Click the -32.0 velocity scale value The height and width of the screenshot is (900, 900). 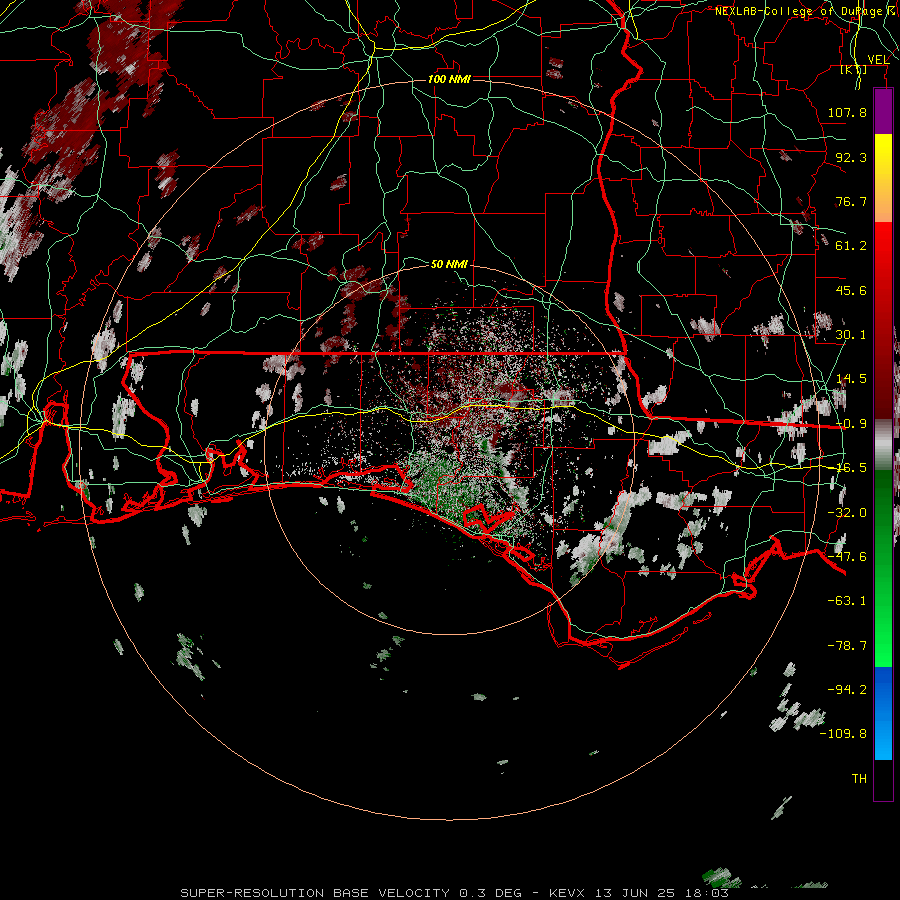click(847, 513)
